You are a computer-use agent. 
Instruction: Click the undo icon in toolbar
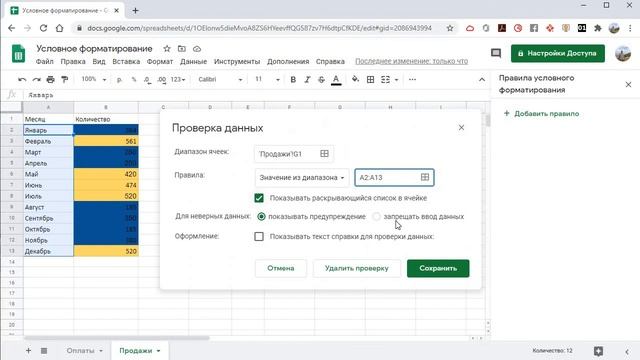(22, 80)
